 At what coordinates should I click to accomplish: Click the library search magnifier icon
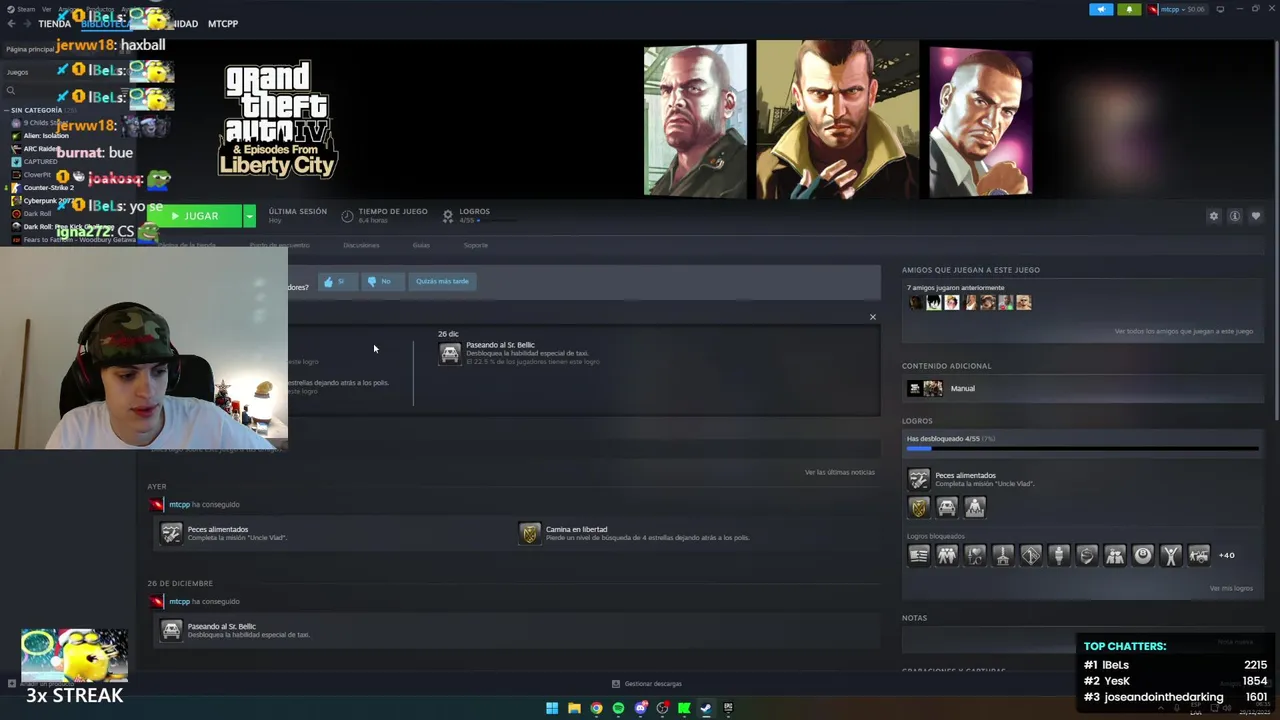(11, 90)
